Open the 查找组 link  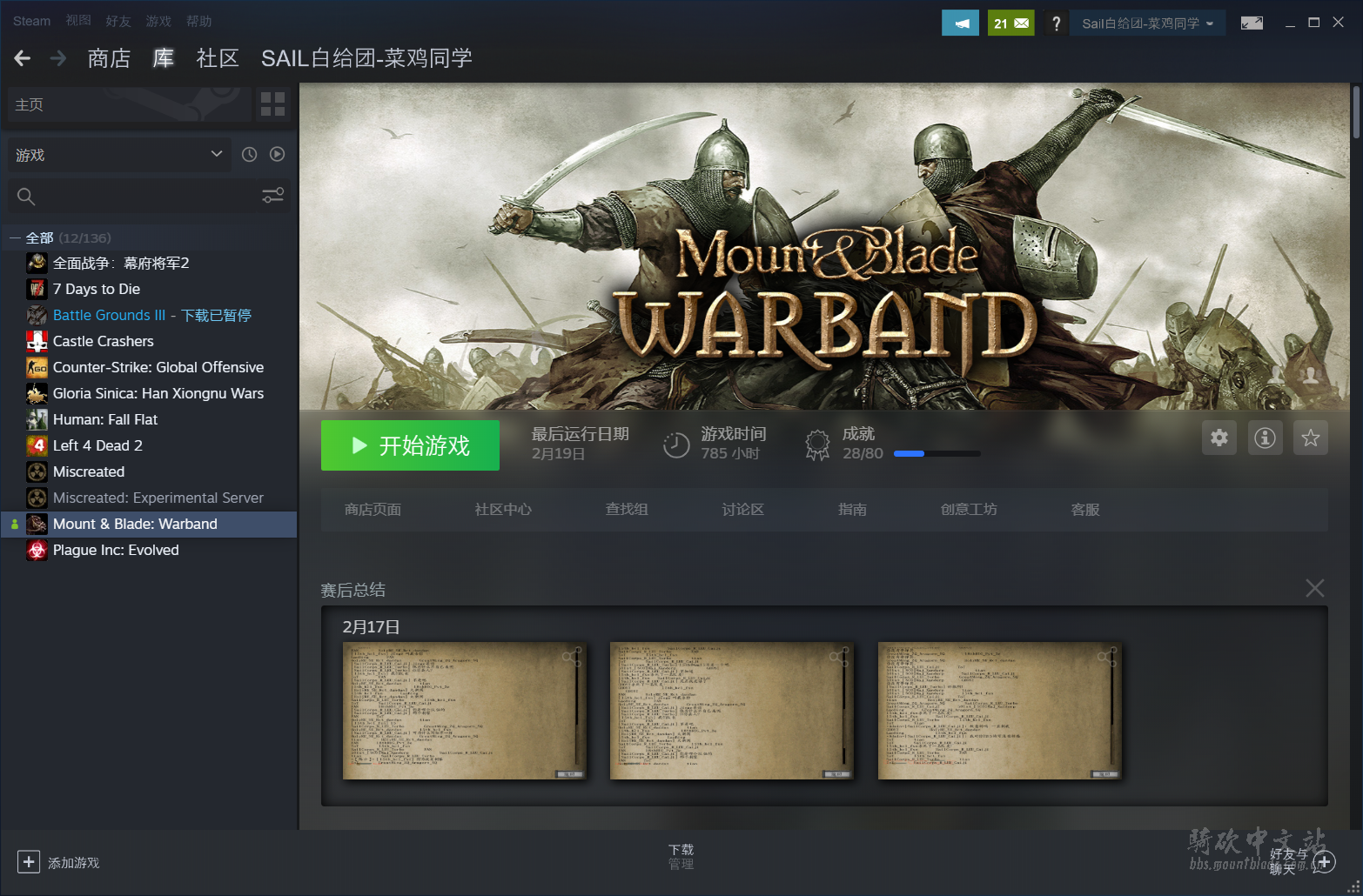tap(627, 510)
